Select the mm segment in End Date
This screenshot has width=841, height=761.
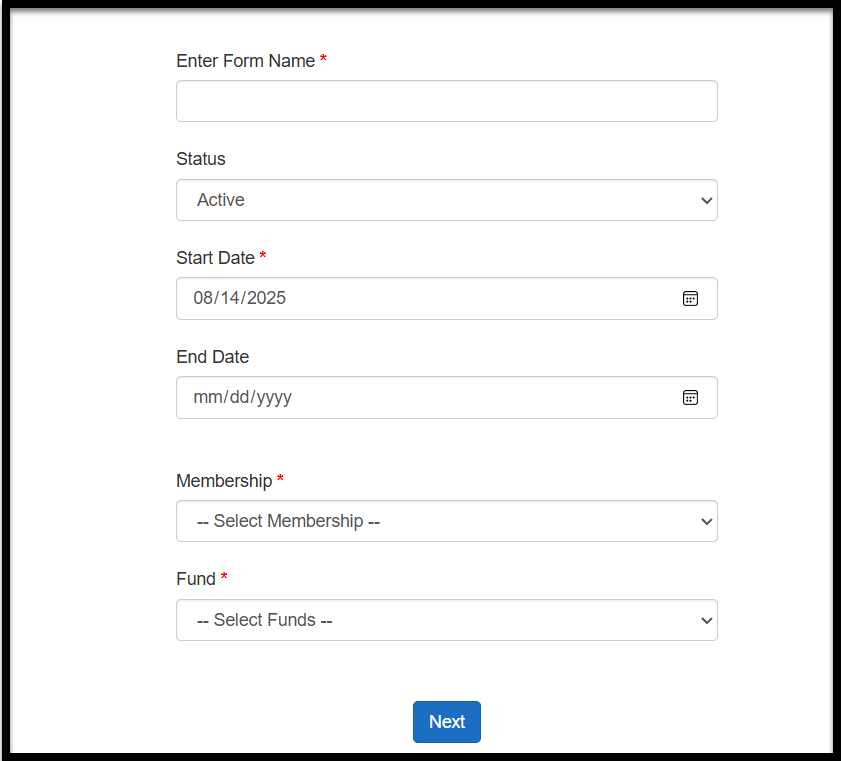pos(208,397)
